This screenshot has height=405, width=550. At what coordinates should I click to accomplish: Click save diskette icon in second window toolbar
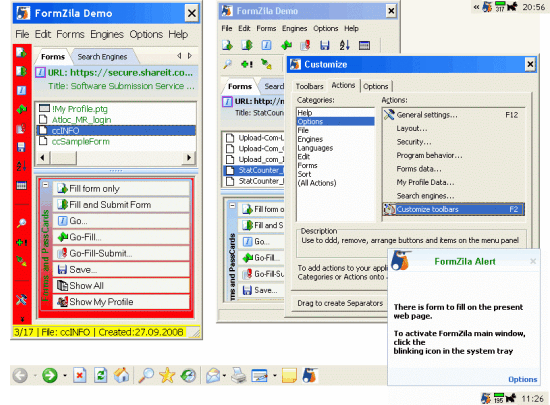pos(325,45)
